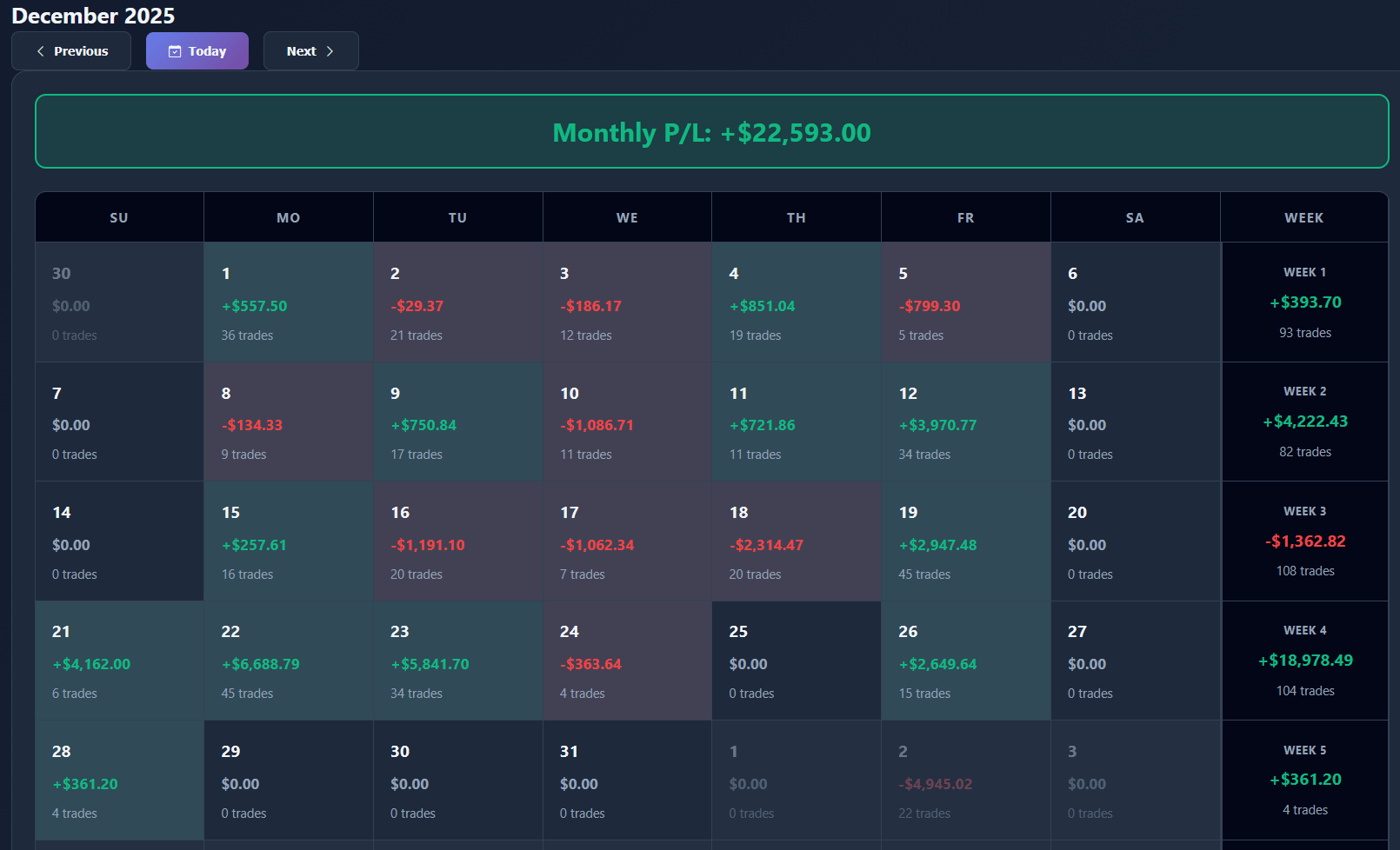The height and width of the screenshot is (850, 1400).
Task: Click the Christmas day 25 cell
Action: click(x=796, y=661)
